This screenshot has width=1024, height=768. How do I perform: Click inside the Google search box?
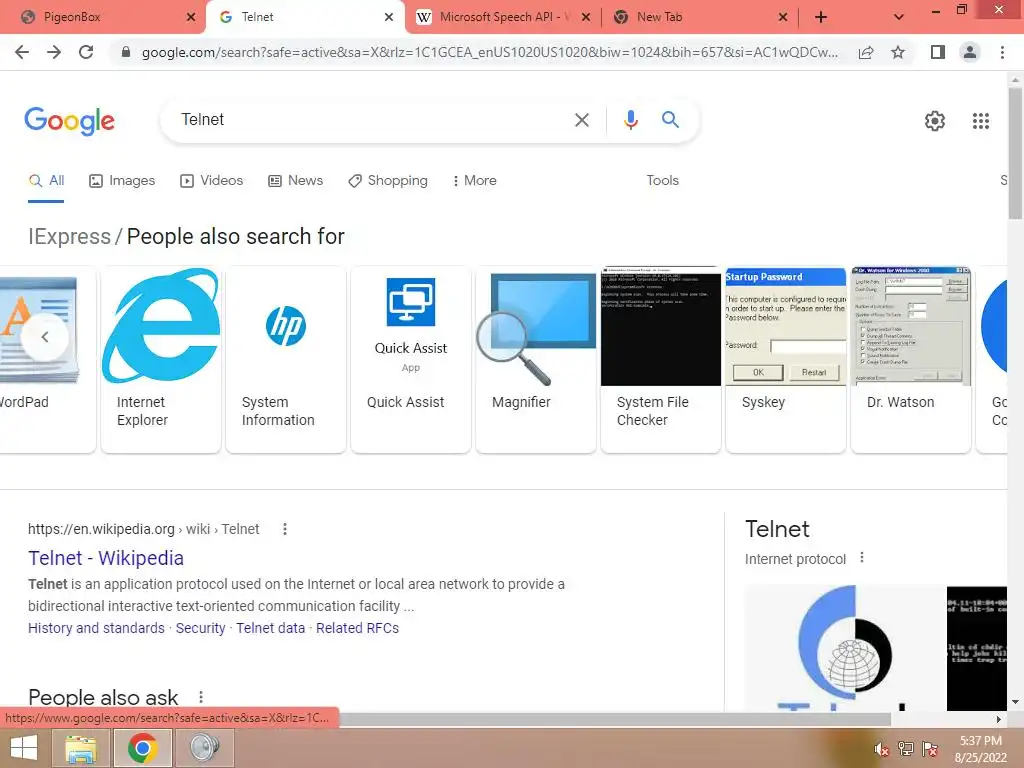tap(372, 120)
